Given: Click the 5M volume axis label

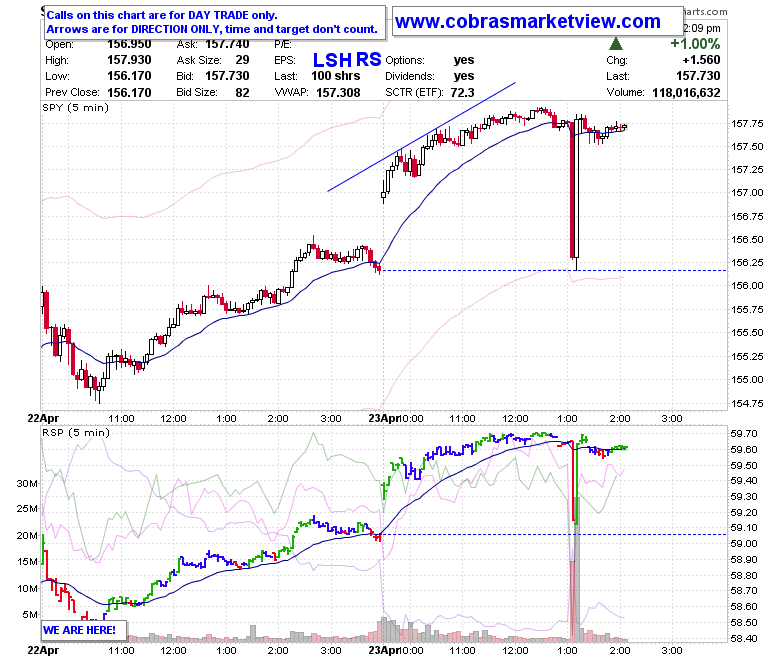Looking at the screenshot, I should 29,614.
